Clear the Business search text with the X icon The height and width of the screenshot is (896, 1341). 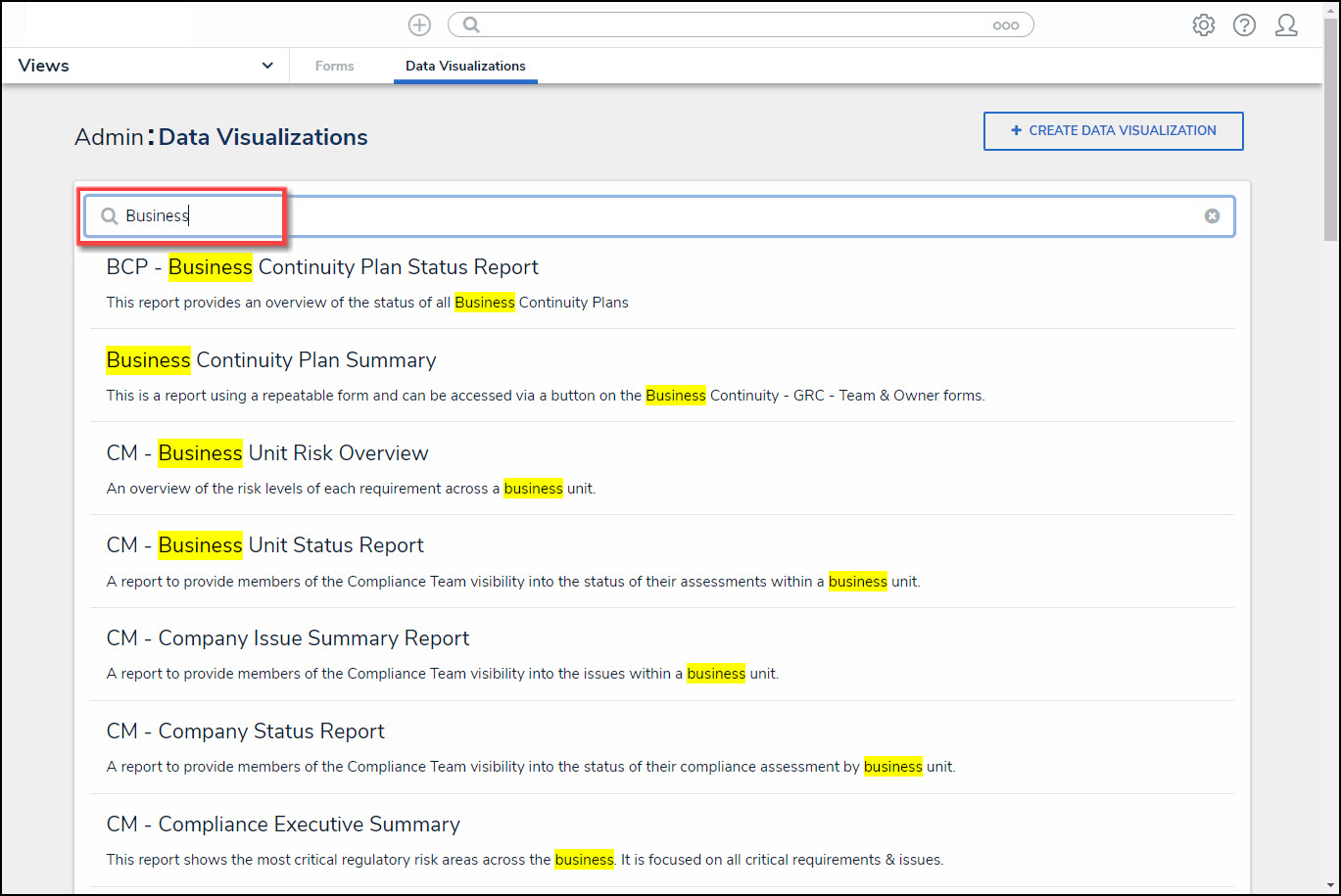(x=1212, y=216)
